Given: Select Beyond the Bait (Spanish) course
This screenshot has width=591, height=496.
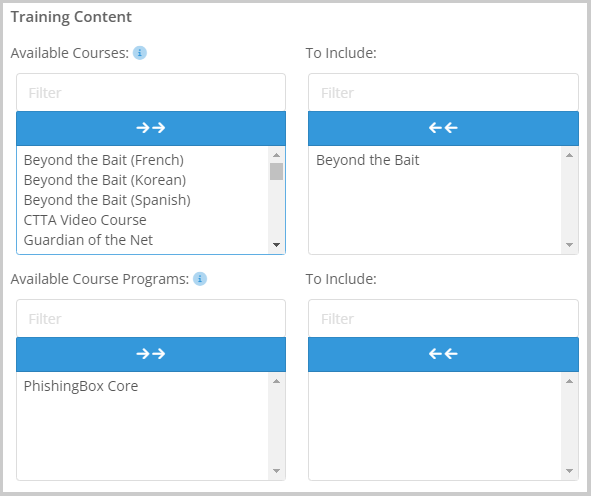Looking at the screenshot, I should [107, 200].
